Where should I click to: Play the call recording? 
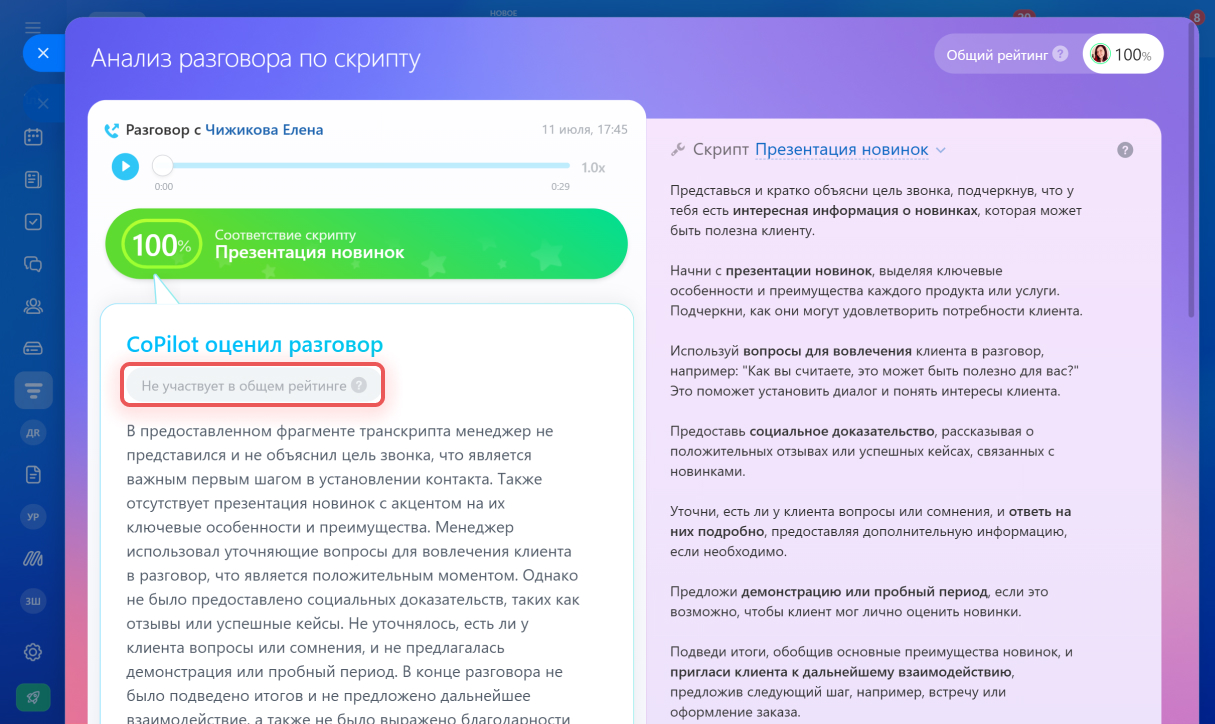tap(125, 166)
